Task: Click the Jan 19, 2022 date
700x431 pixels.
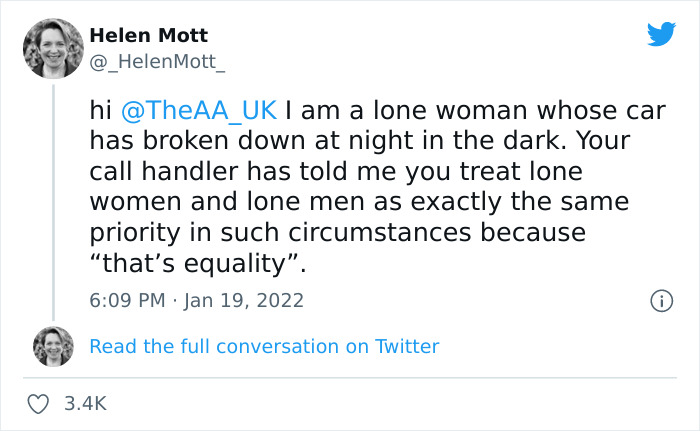Action: (x=244, y=300)
